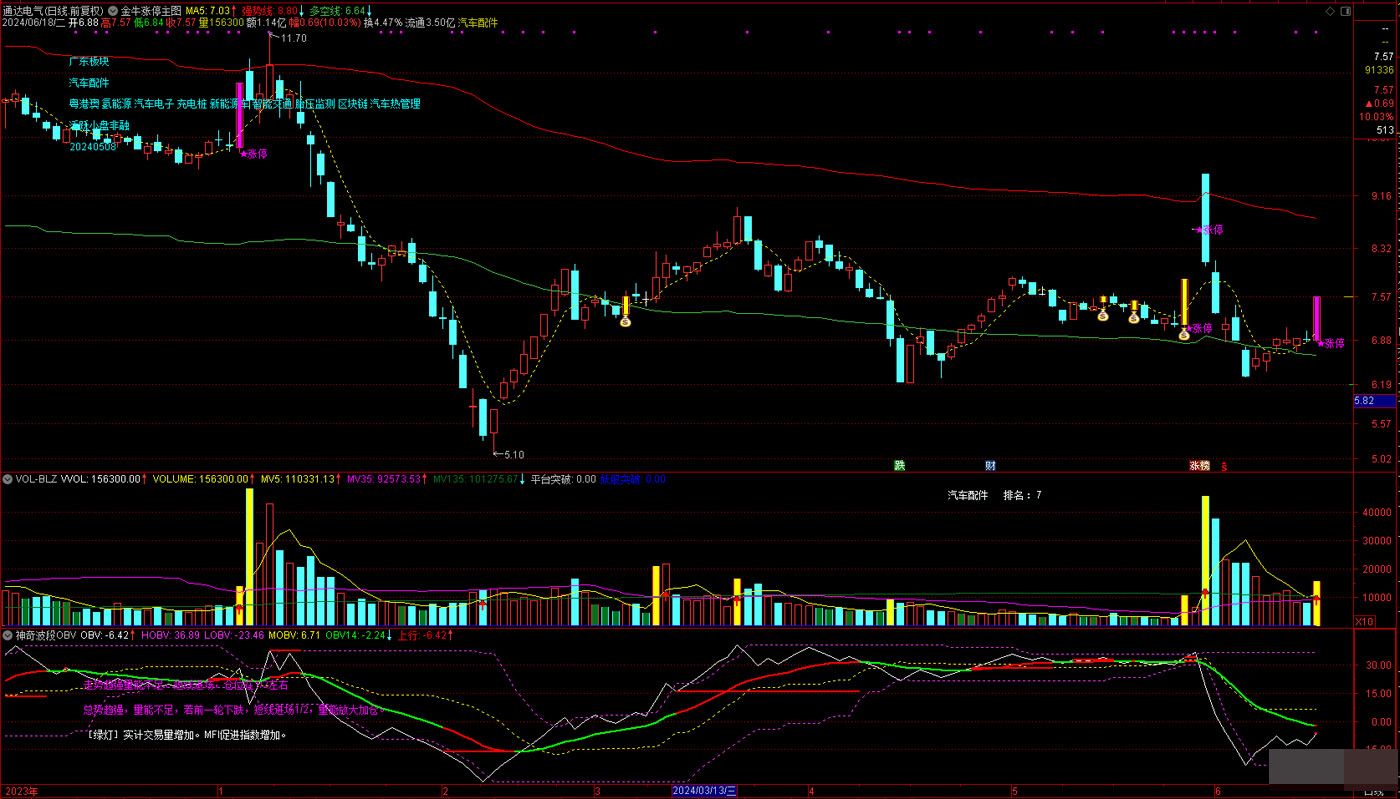This screenshot has width=1400, height=799.
Task: Click the tall yellow volume bar near June
Action: click(1205, 560)
